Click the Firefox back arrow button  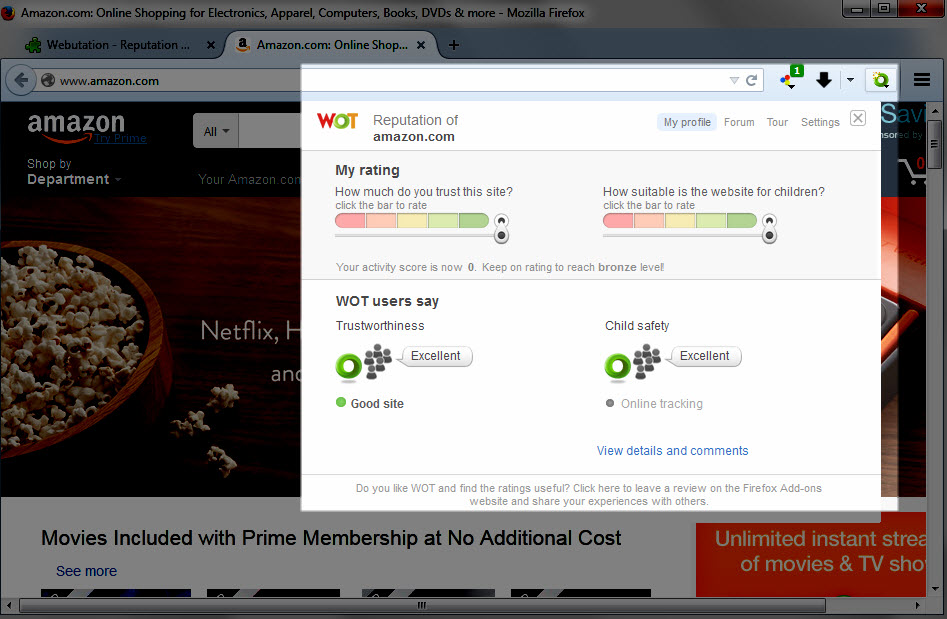(x=21, y=80)
